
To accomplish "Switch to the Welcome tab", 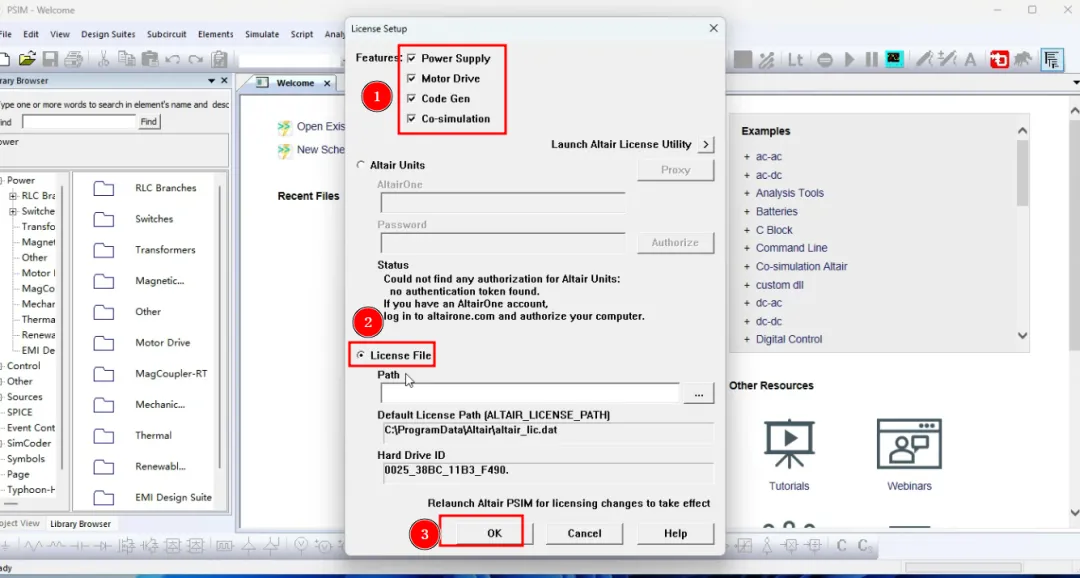I will (x=295, y=83).
